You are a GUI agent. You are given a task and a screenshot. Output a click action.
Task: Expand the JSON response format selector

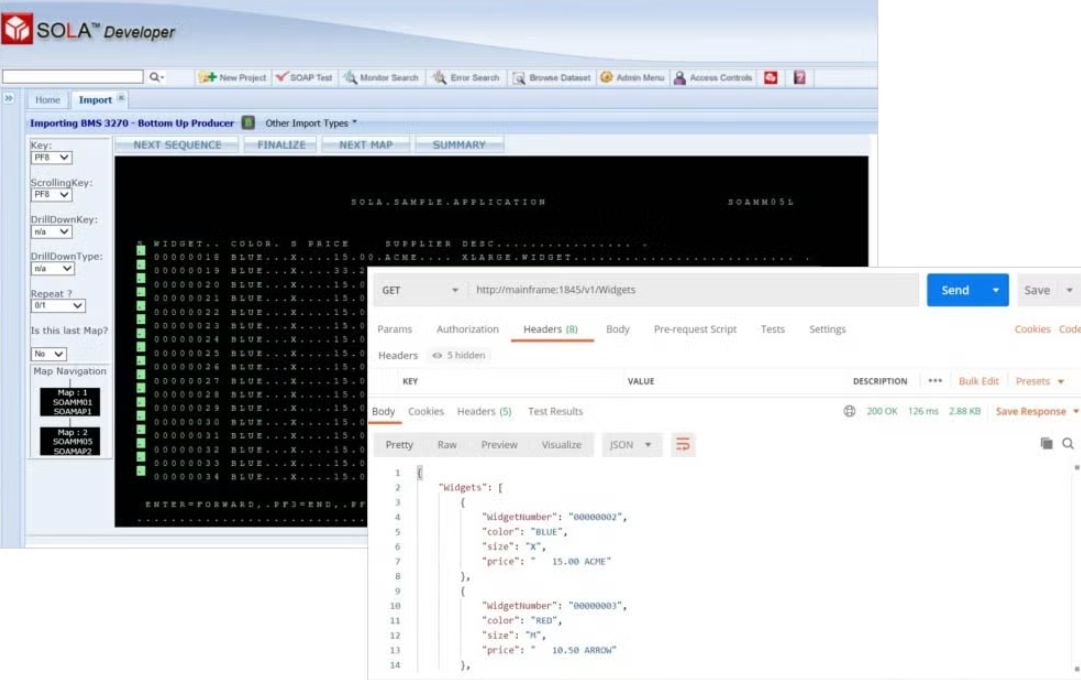[x=631, y=444]
